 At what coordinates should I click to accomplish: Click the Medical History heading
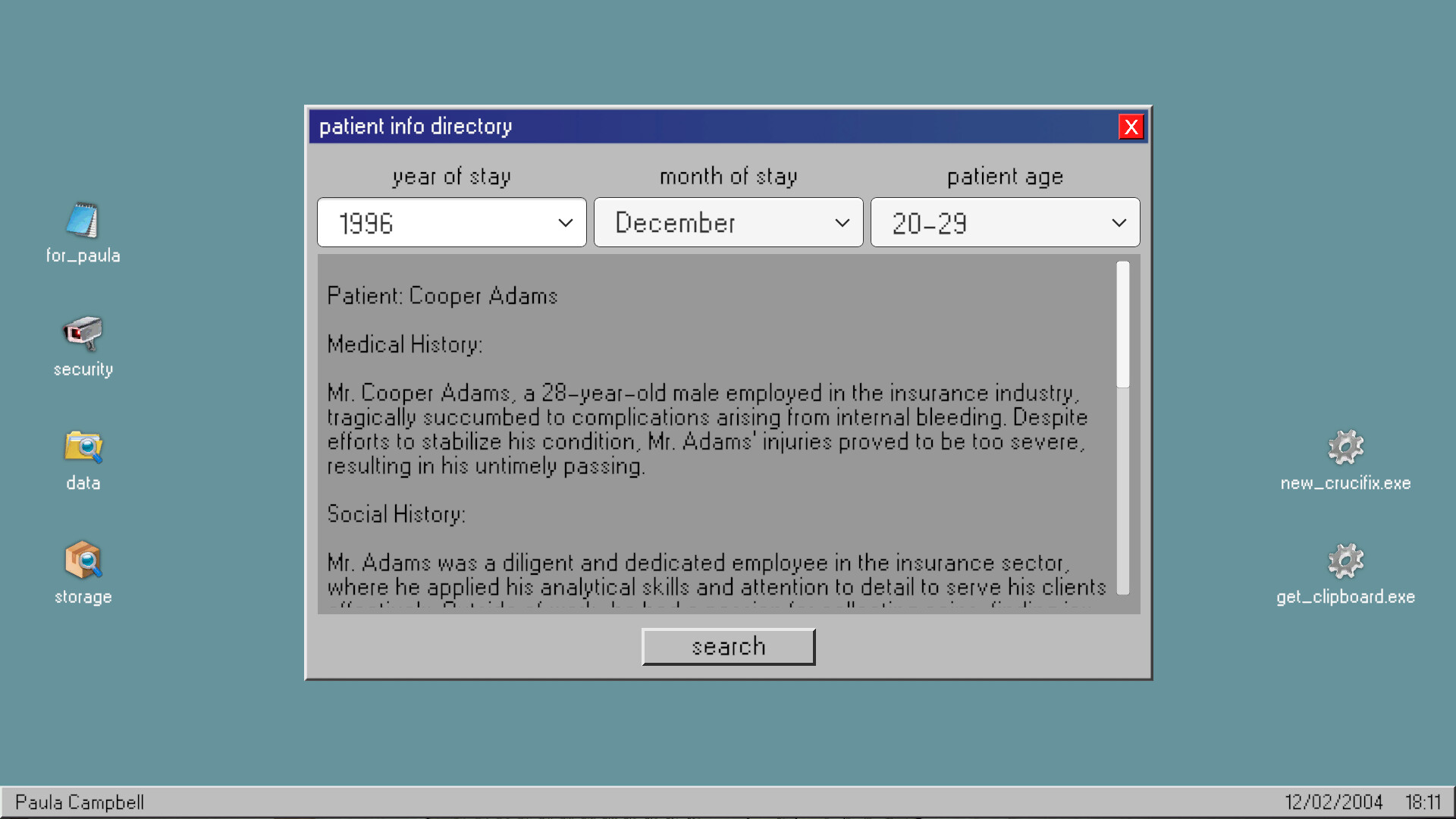point(404,344)
